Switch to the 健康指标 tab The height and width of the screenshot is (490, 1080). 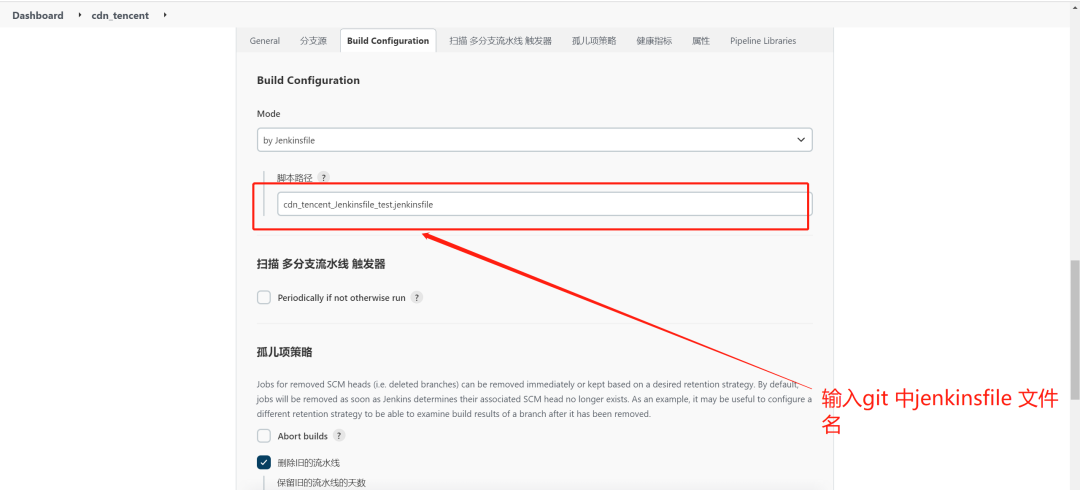click(654, 41)
